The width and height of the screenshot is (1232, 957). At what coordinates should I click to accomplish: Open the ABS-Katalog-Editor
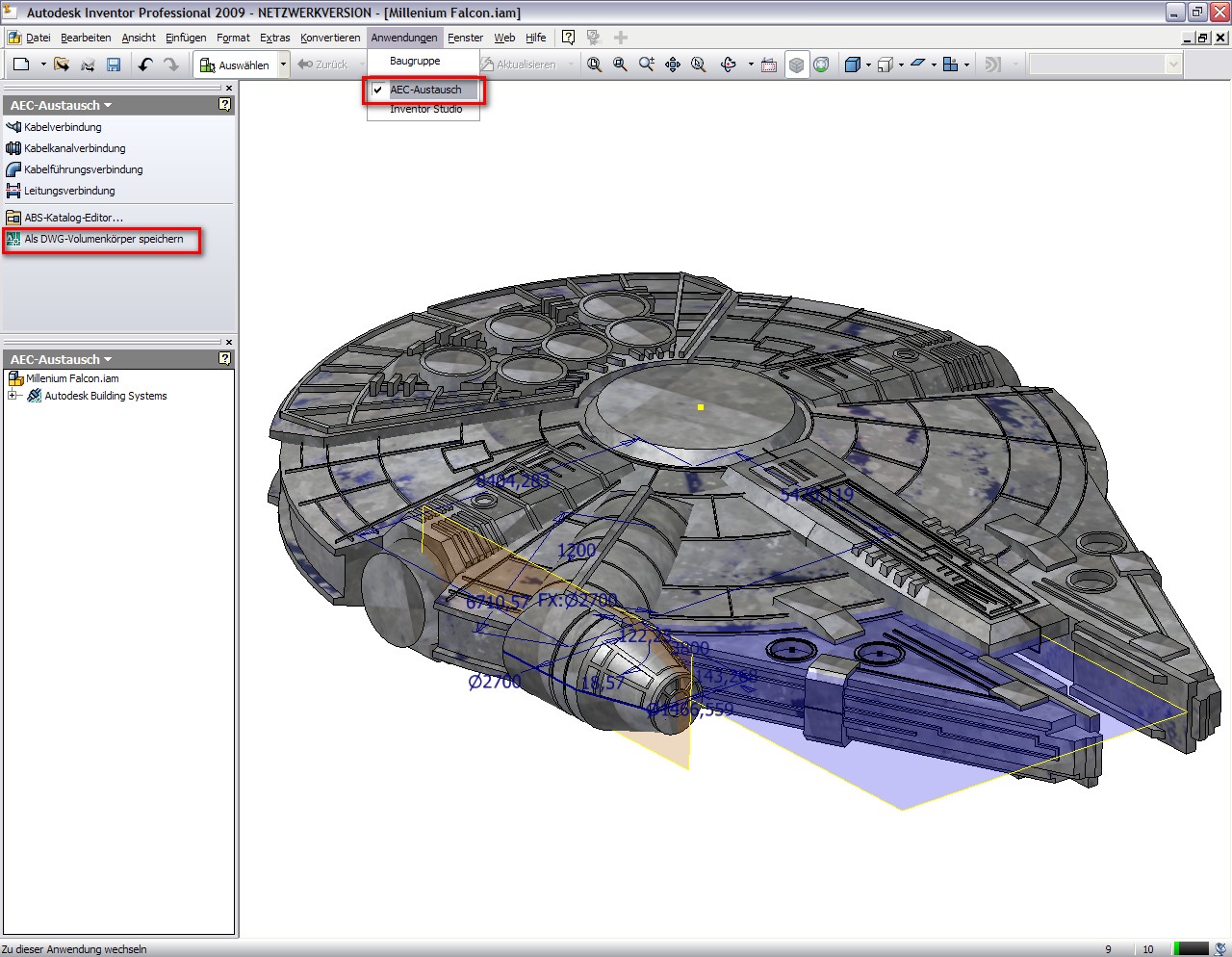tap(73, 218)
